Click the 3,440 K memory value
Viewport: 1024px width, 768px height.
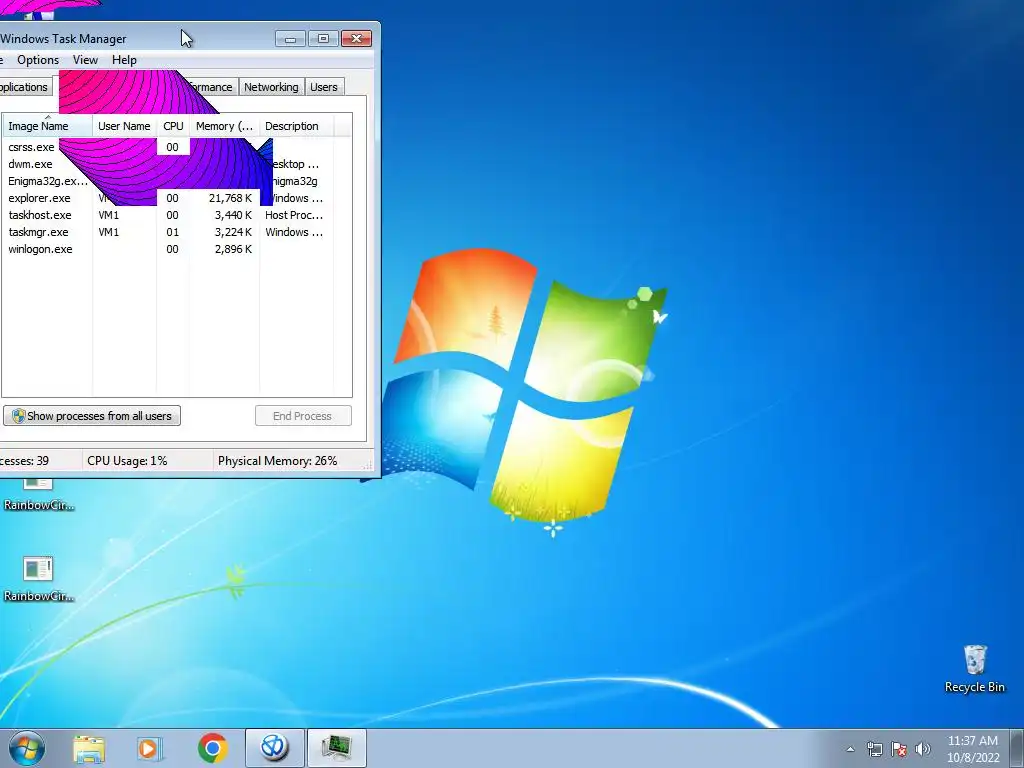233,215
